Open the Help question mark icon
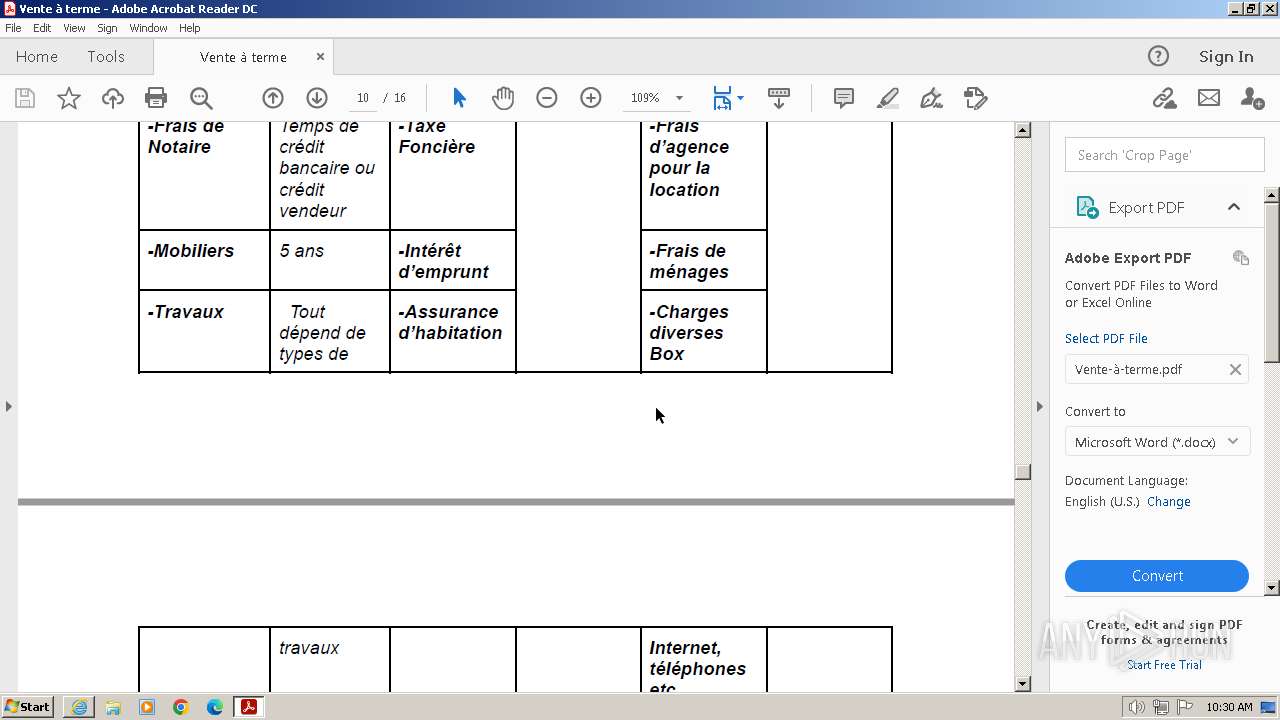 (1158, 56)
